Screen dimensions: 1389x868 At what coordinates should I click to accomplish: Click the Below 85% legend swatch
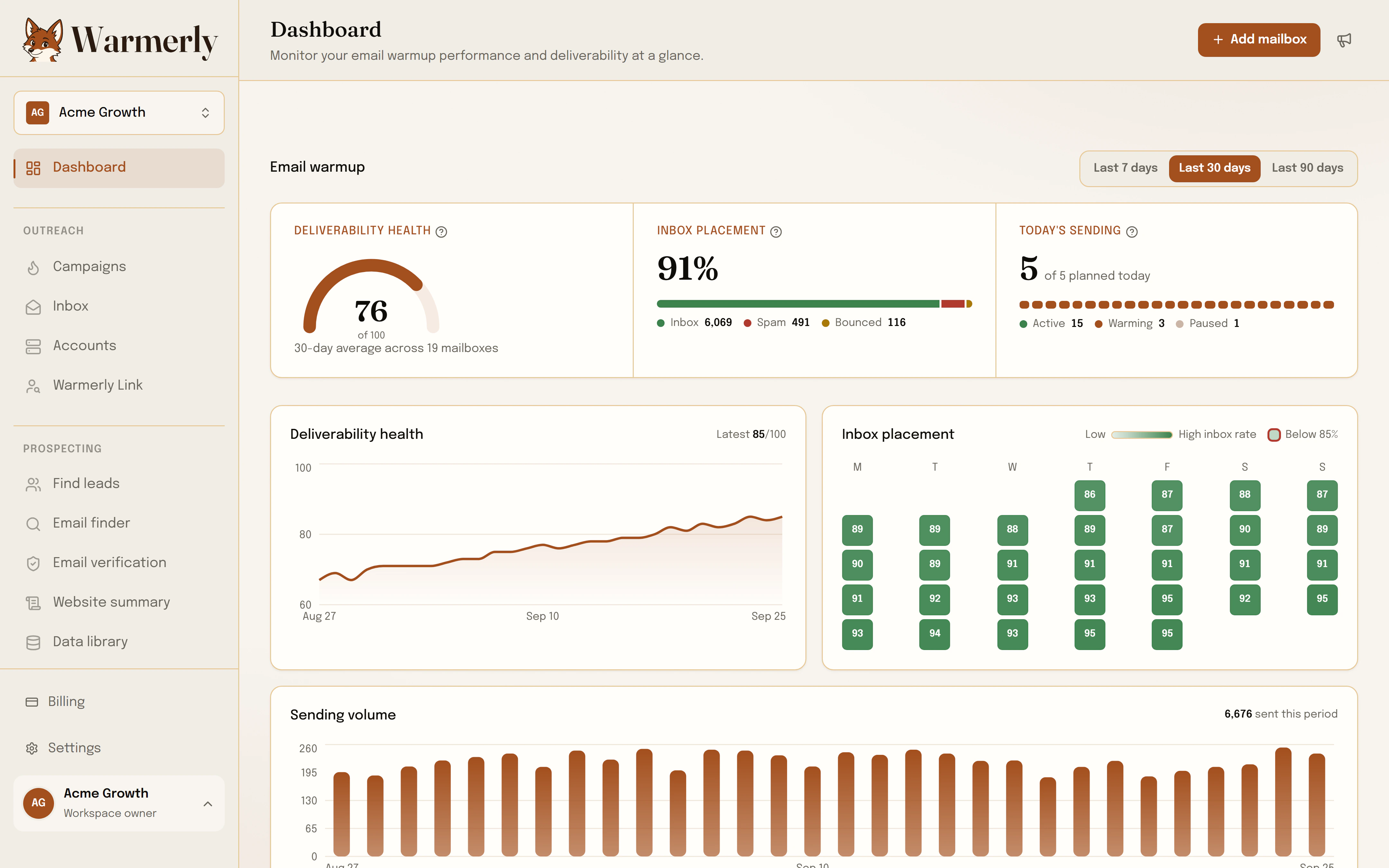[x=1274, y=435]
